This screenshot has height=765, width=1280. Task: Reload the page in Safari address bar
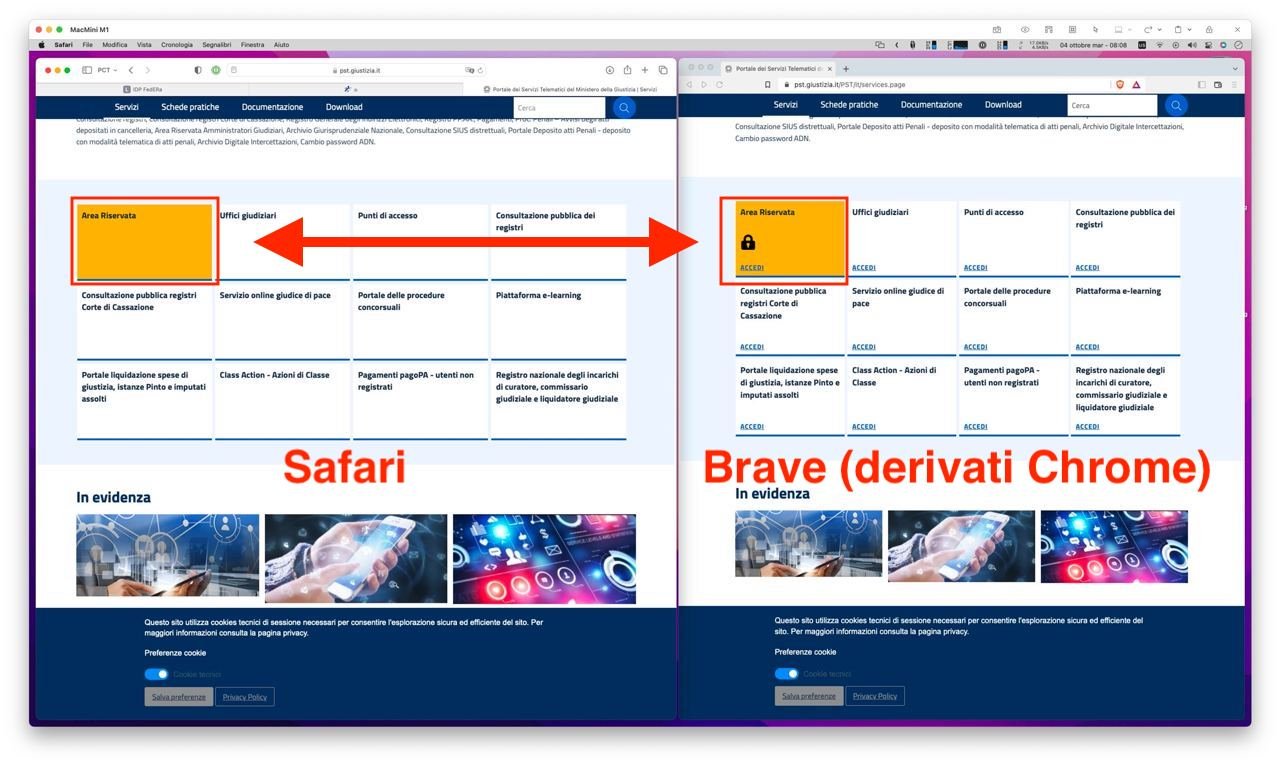[481, 70]
